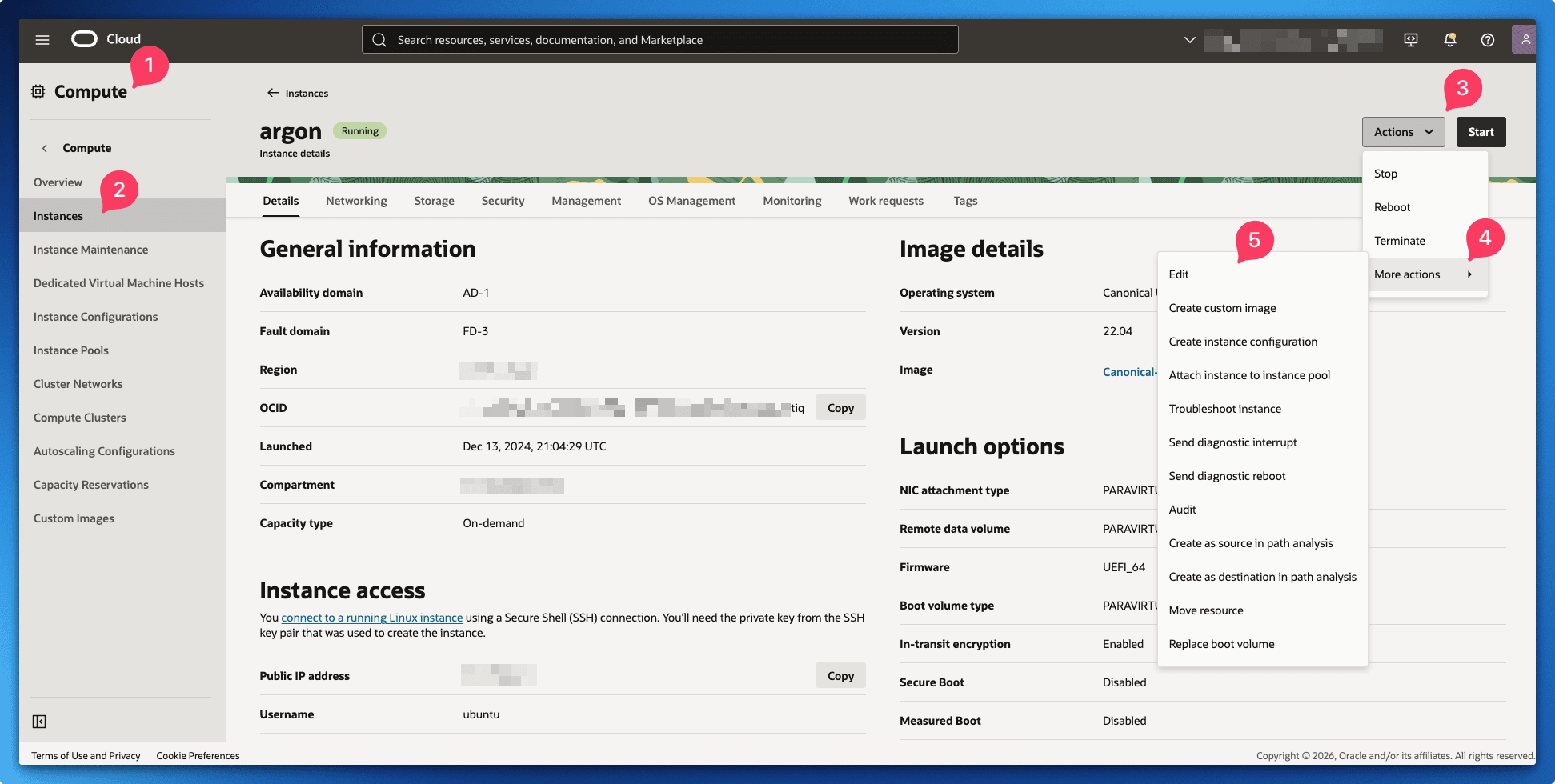Select Terminate from the Actions menu
Image resolution: width=1555 pixels, height=784 pixels.
(1425, 241)
